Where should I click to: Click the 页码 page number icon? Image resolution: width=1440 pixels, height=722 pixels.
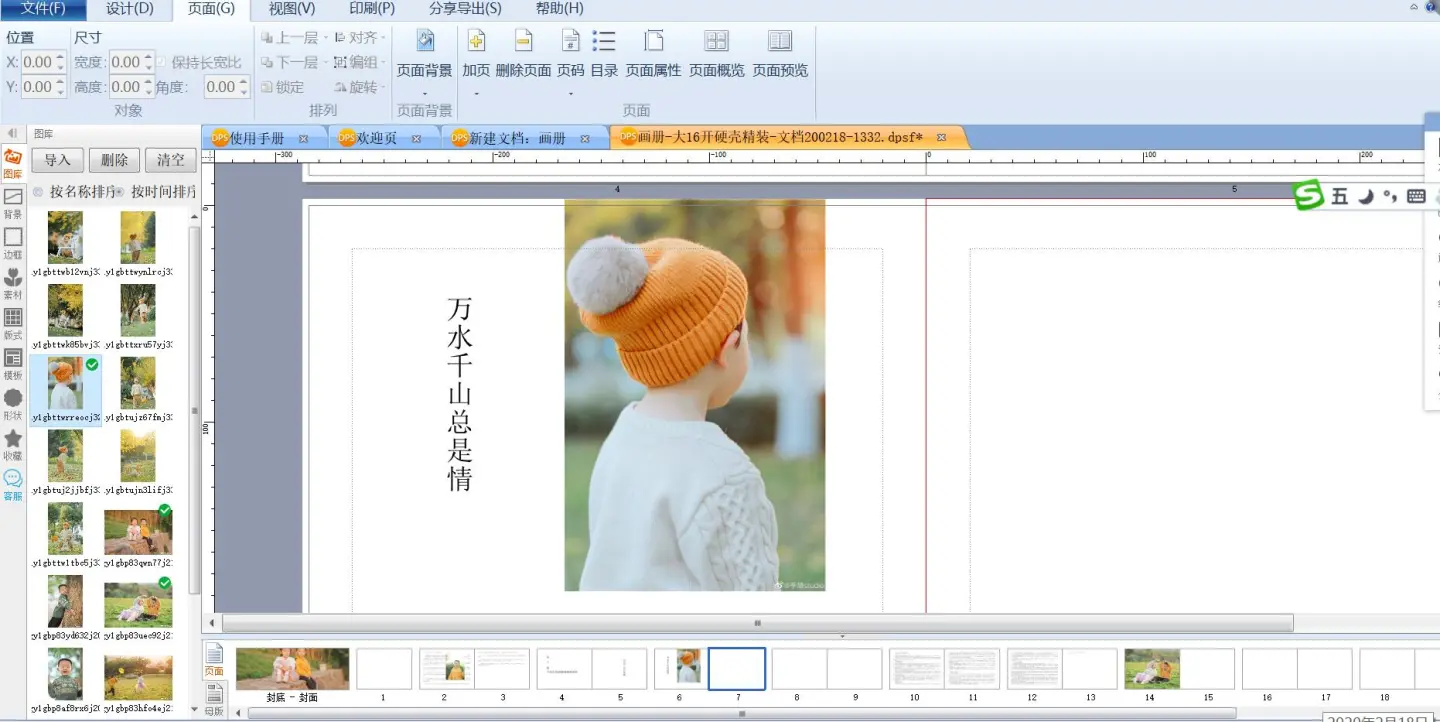click(x=570, y=41)
